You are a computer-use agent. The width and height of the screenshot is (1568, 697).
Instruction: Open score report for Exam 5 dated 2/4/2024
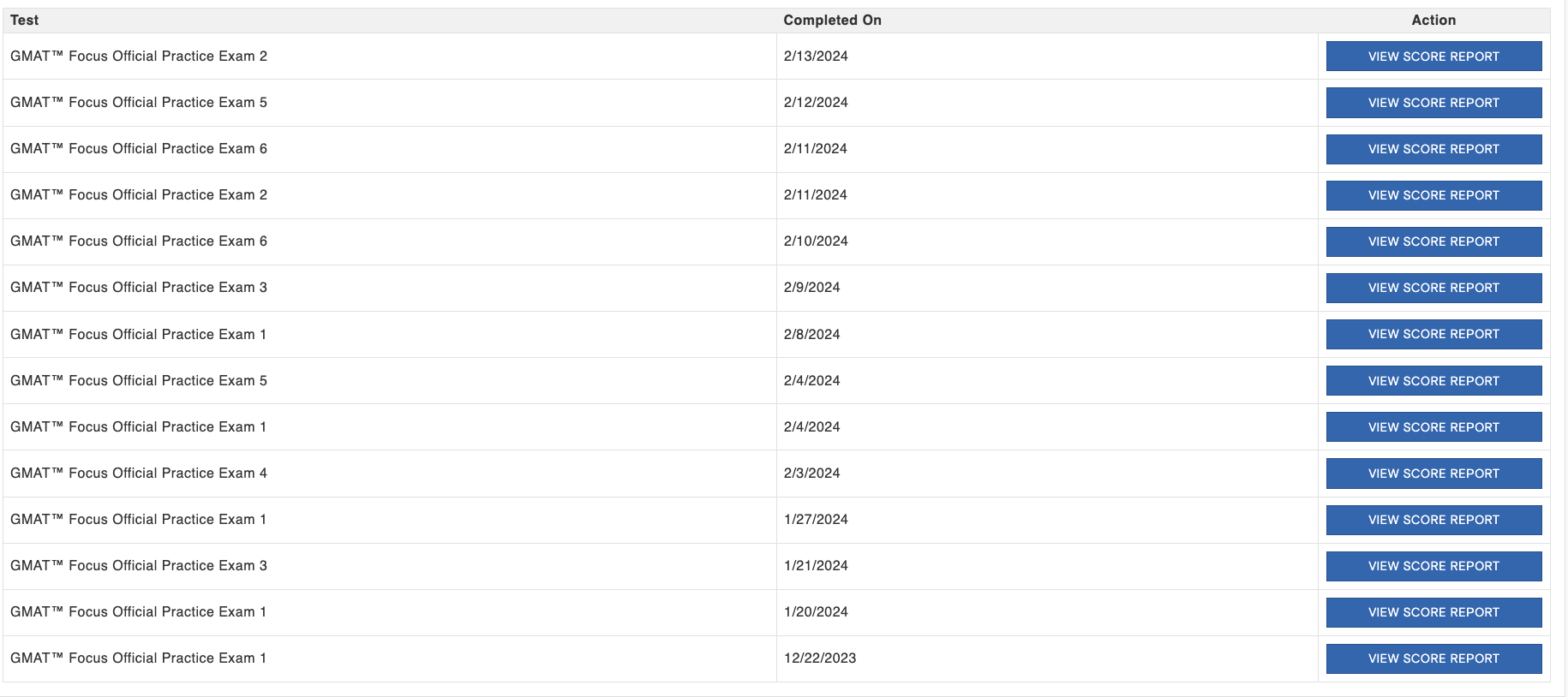(1433, 381)
